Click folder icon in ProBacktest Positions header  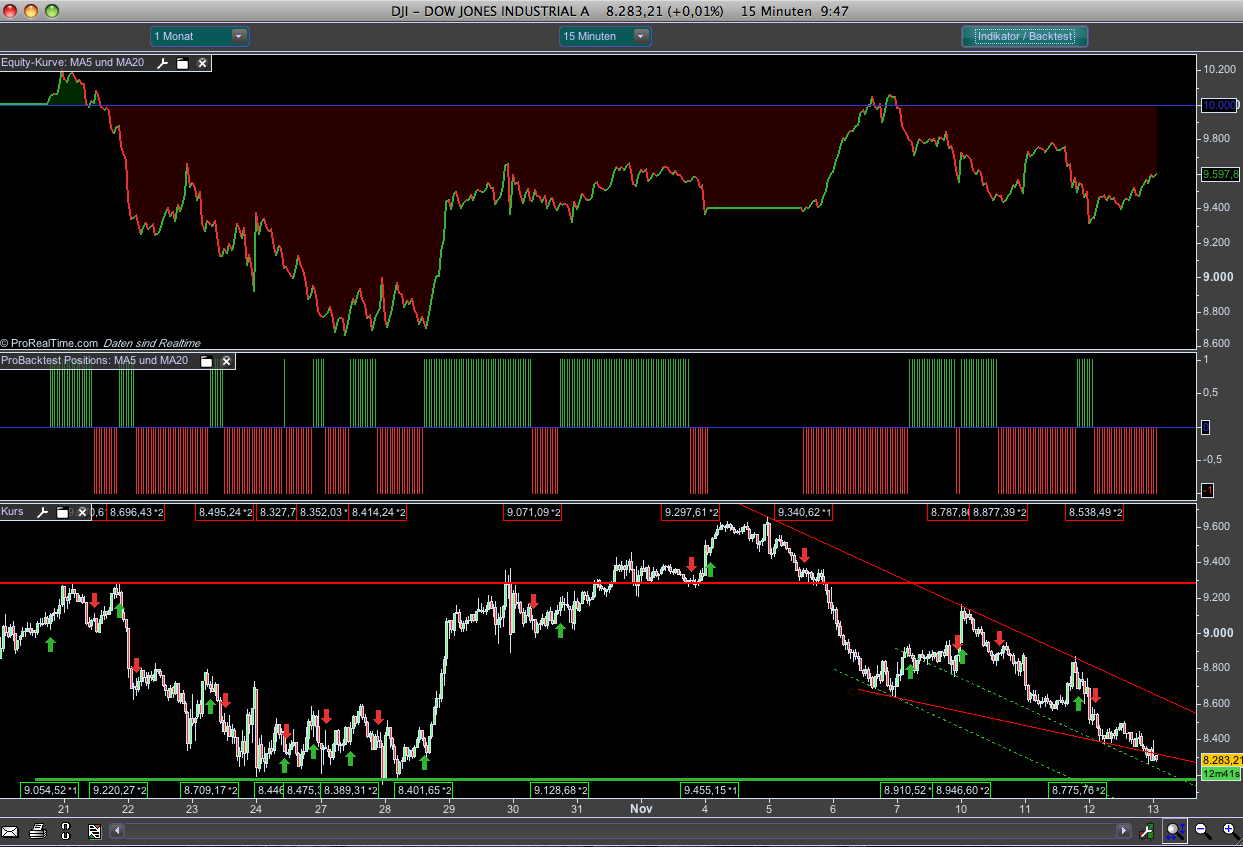[x=207, y=361]
